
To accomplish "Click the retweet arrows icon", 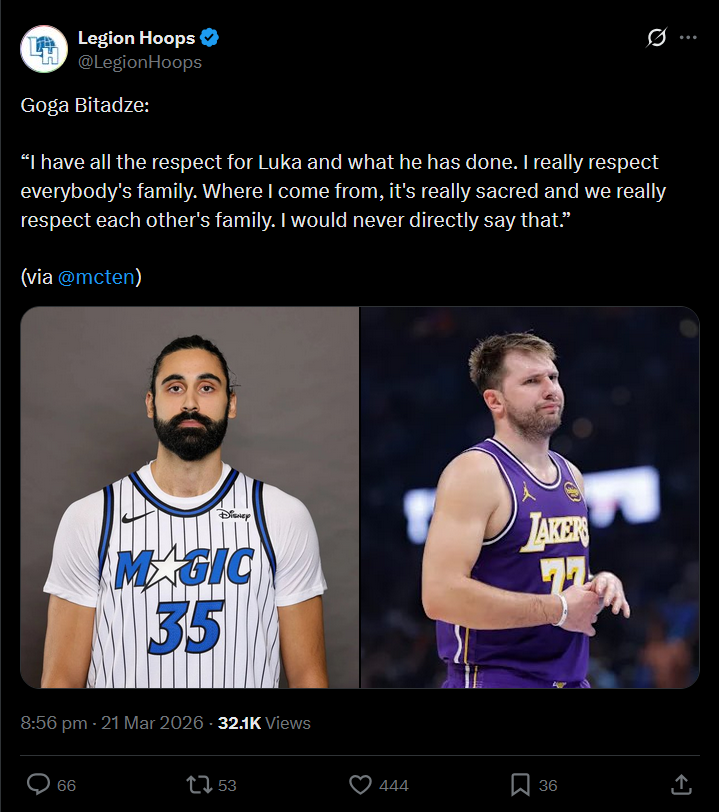I will [199, 784].
